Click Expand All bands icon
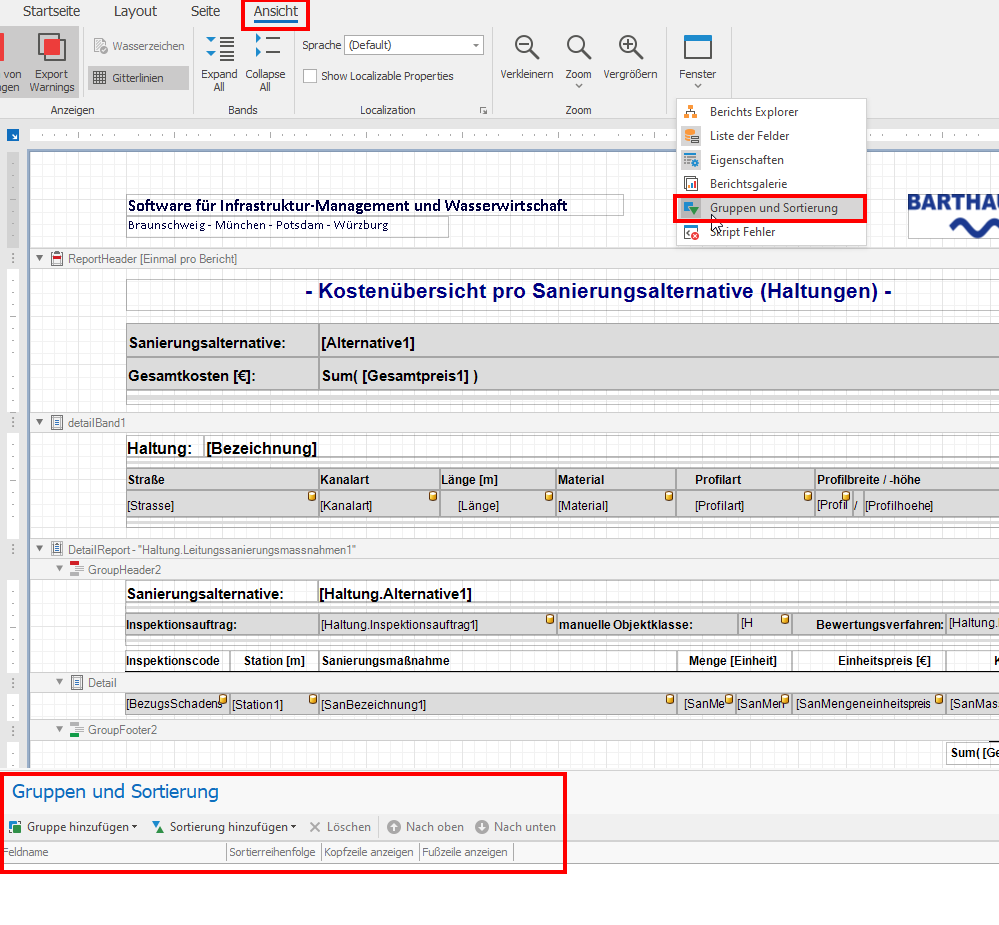This screenshot has height=925, width=999. tap(219, 48)
